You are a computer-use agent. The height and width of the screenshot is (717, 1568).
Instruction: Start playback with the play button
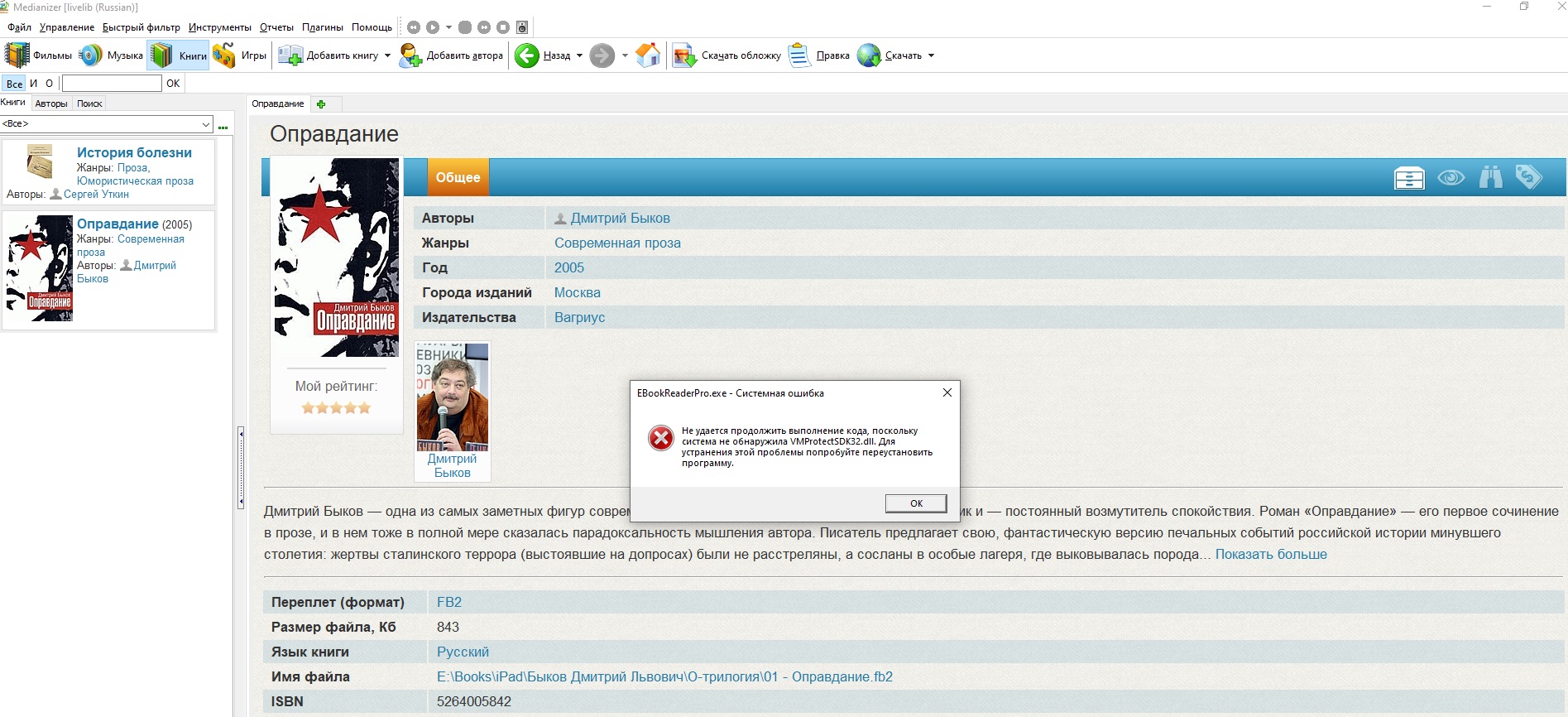[x=433, y=27]
